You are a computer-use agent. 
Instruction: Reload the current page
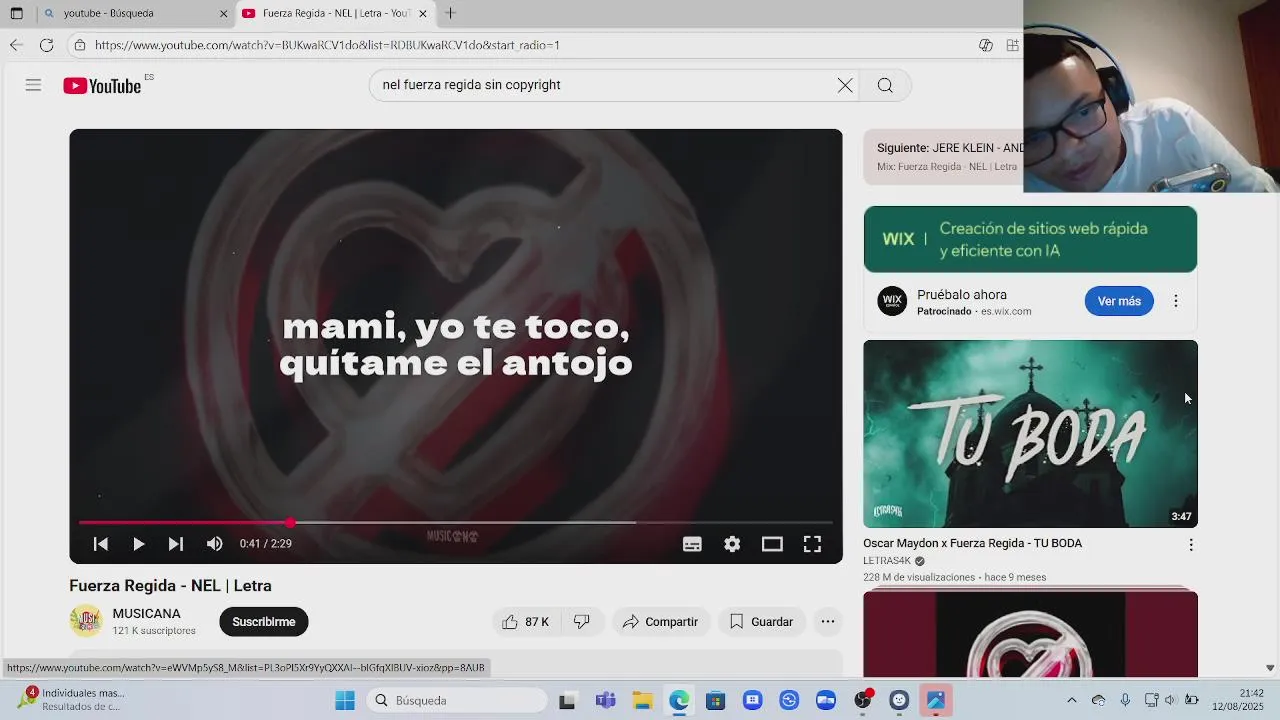pos(46,45)
